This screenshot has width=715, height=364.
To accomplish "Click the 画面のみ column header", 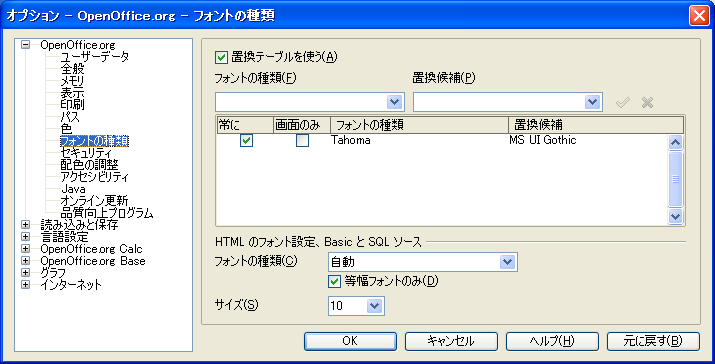I will coord(302,125).
